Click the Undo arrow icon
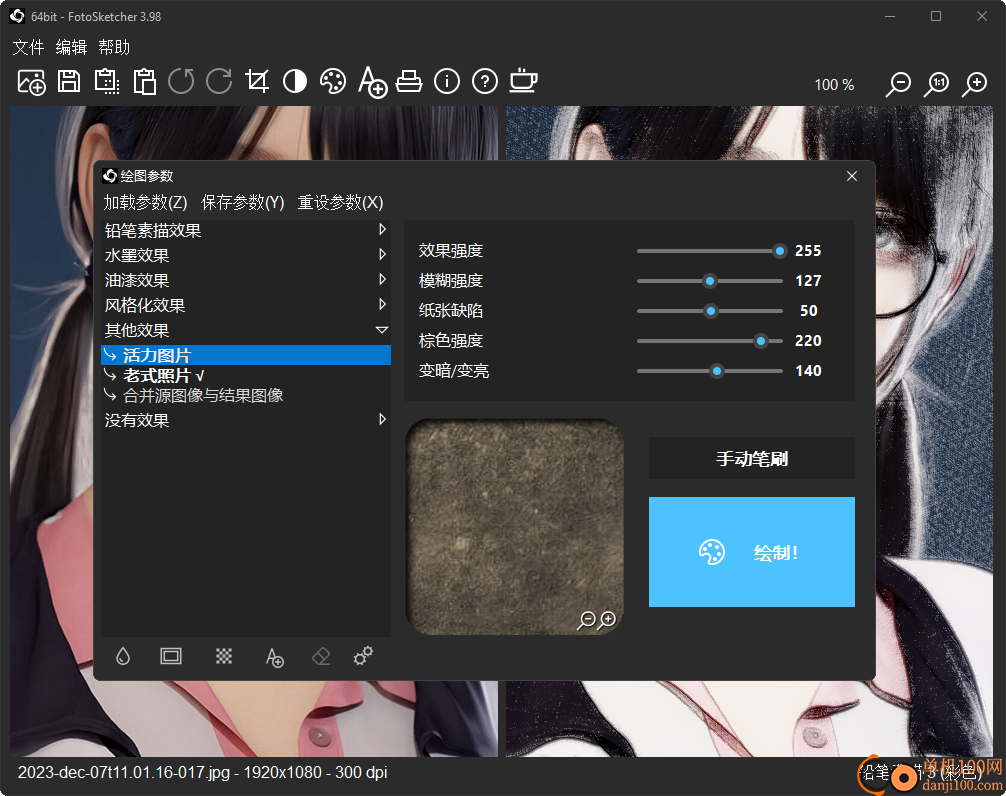This screenshot has width=1006, height=796. 181,82
